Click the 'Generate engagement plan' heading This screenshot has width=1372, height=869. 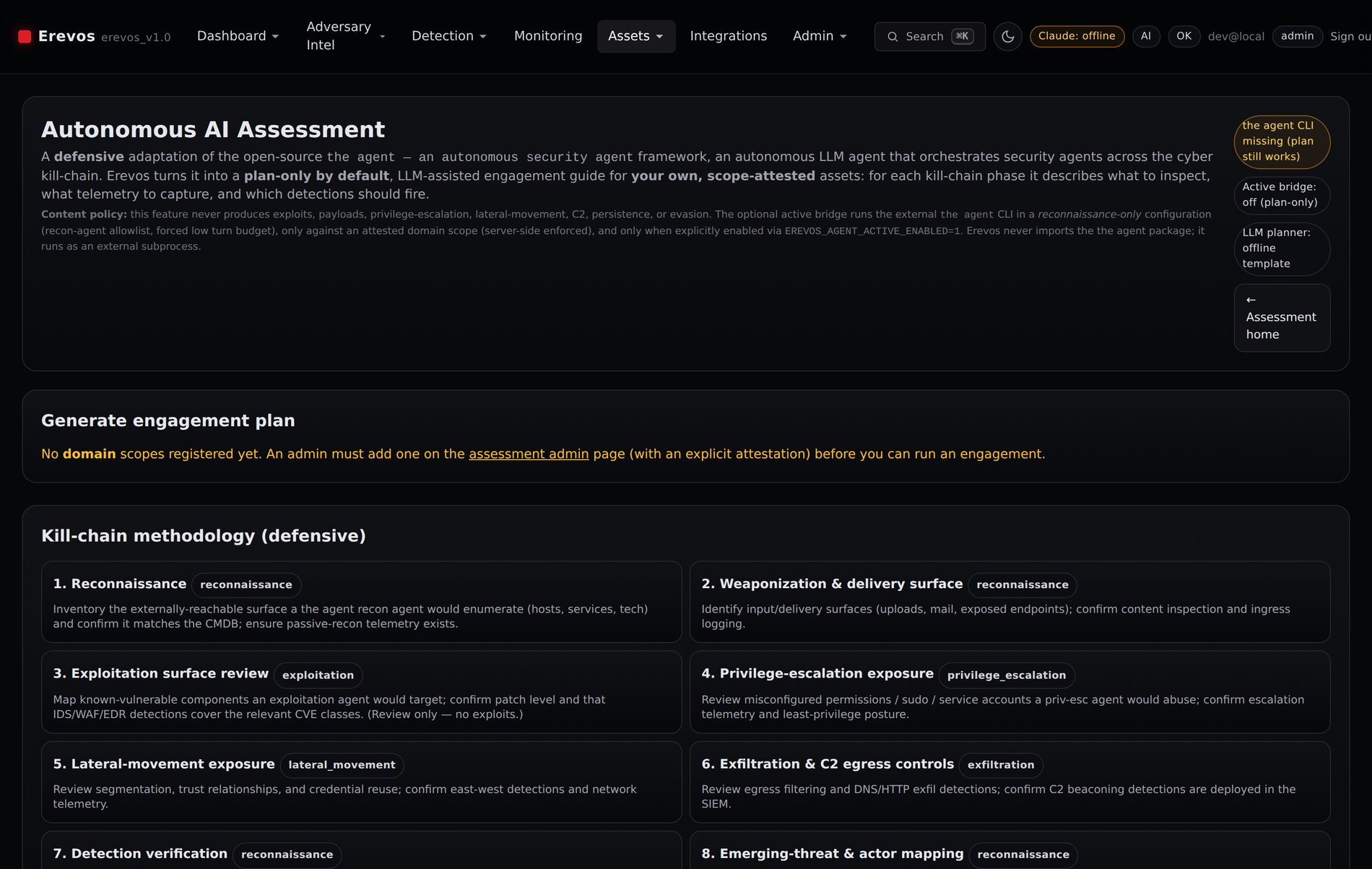click(x=168, y=420)
